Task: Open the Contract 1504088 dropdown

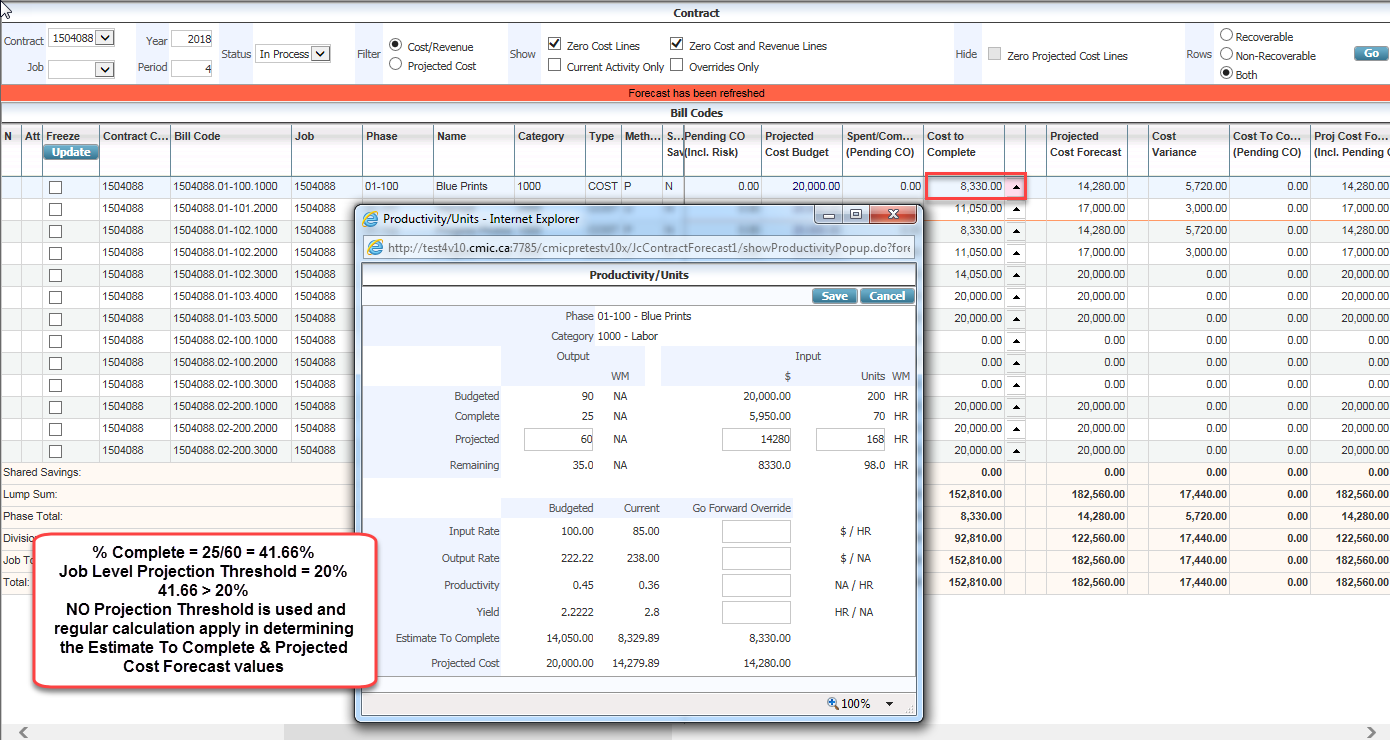Action: [105, 38]
